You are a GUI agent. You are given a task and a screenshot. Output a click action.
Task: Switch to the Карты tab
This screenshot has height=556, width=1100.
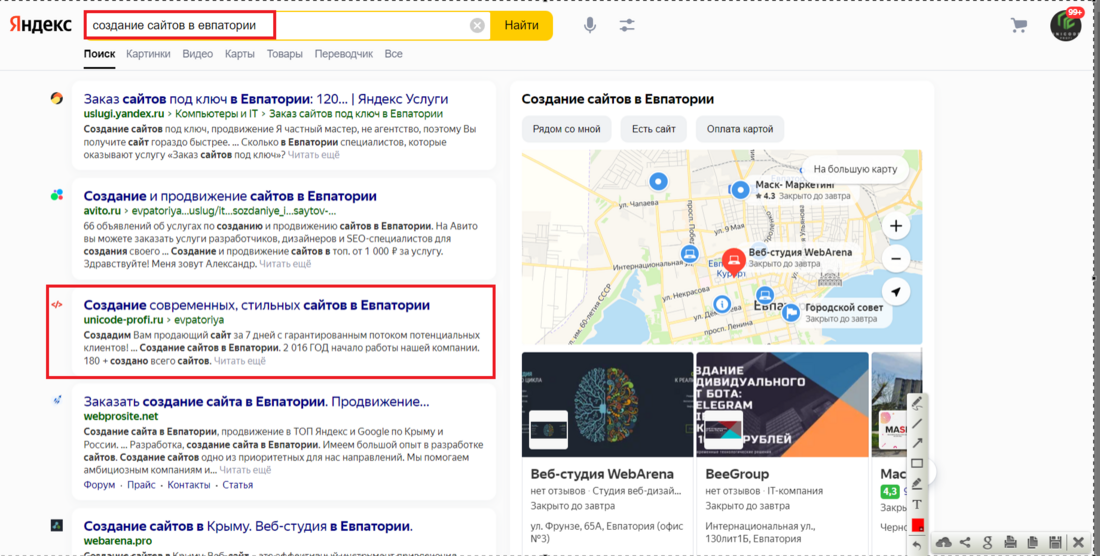click(240, 54)
